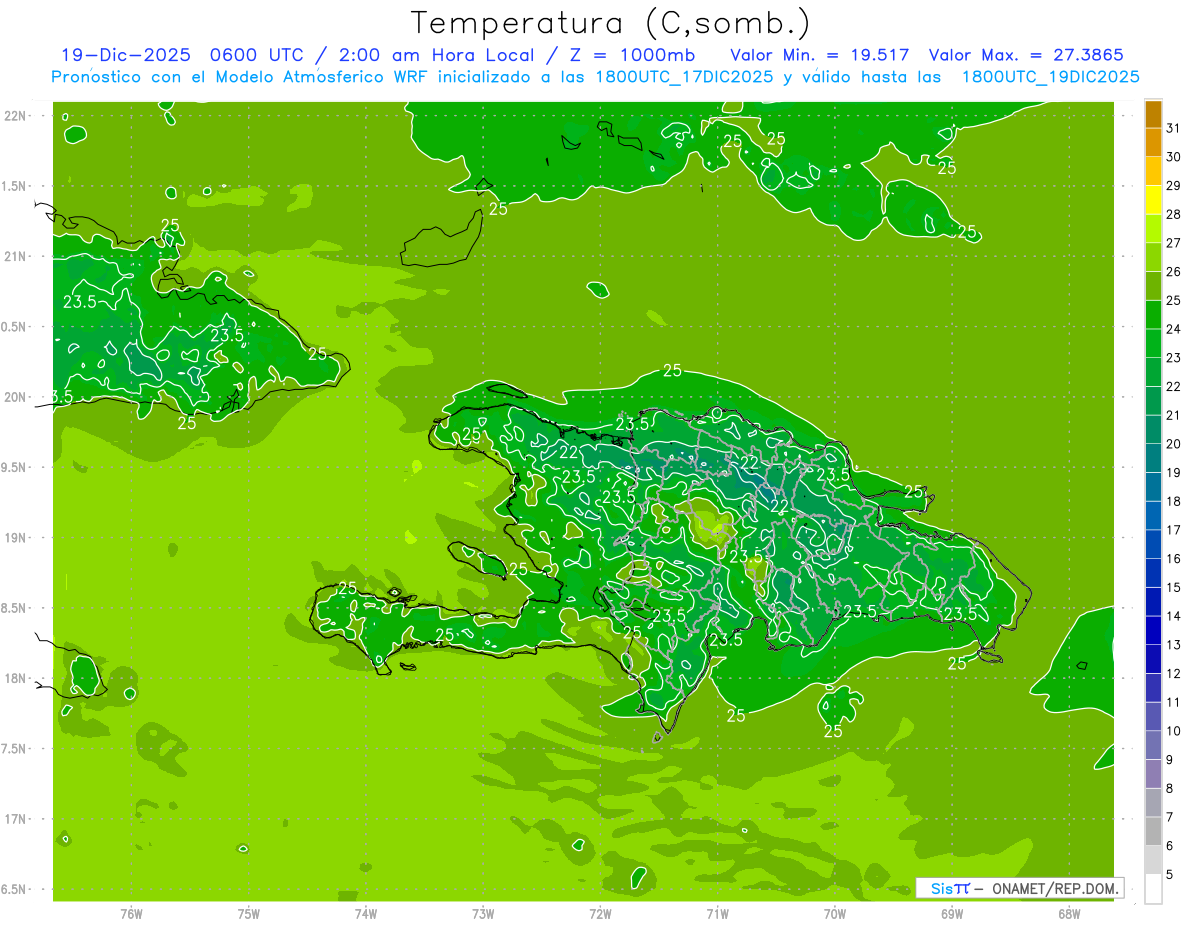Click the '76W' longitude axis label
This screenshot has width=1200, height=927.
pyautogui.click(x=131, y=913)
